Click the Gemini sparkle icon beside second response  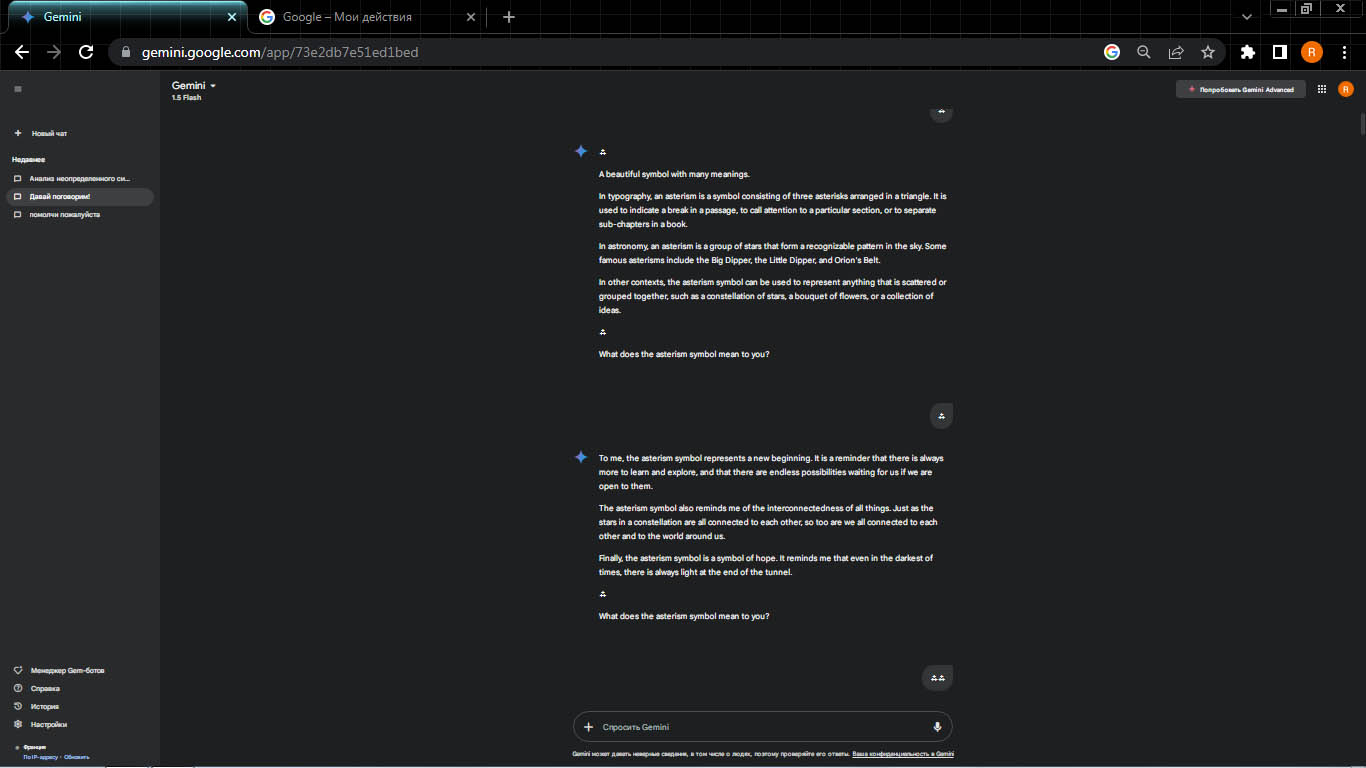point(581,457)
